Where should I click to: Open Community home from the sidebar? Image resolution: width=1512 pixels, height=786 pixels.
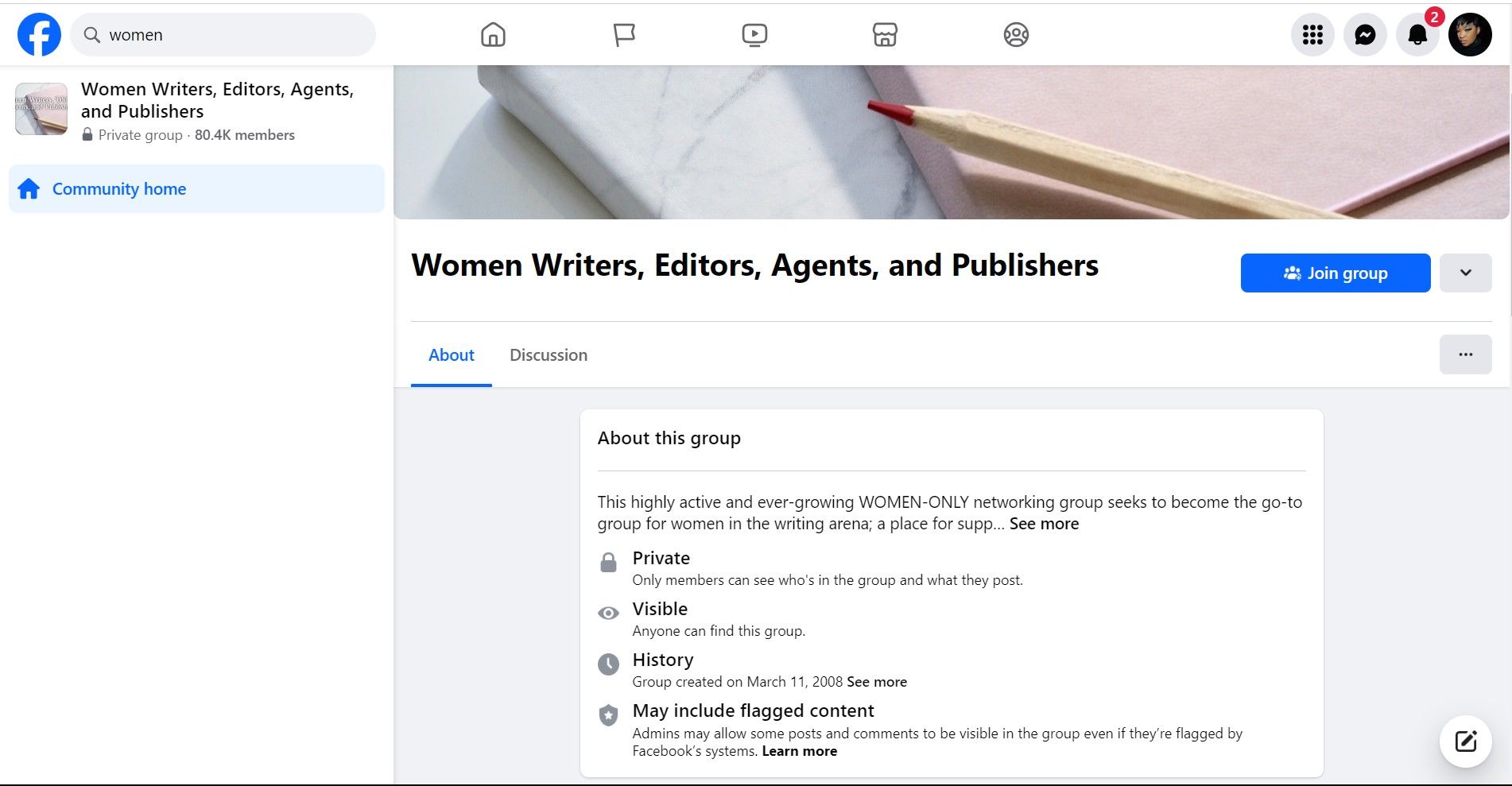pos(118,188)
